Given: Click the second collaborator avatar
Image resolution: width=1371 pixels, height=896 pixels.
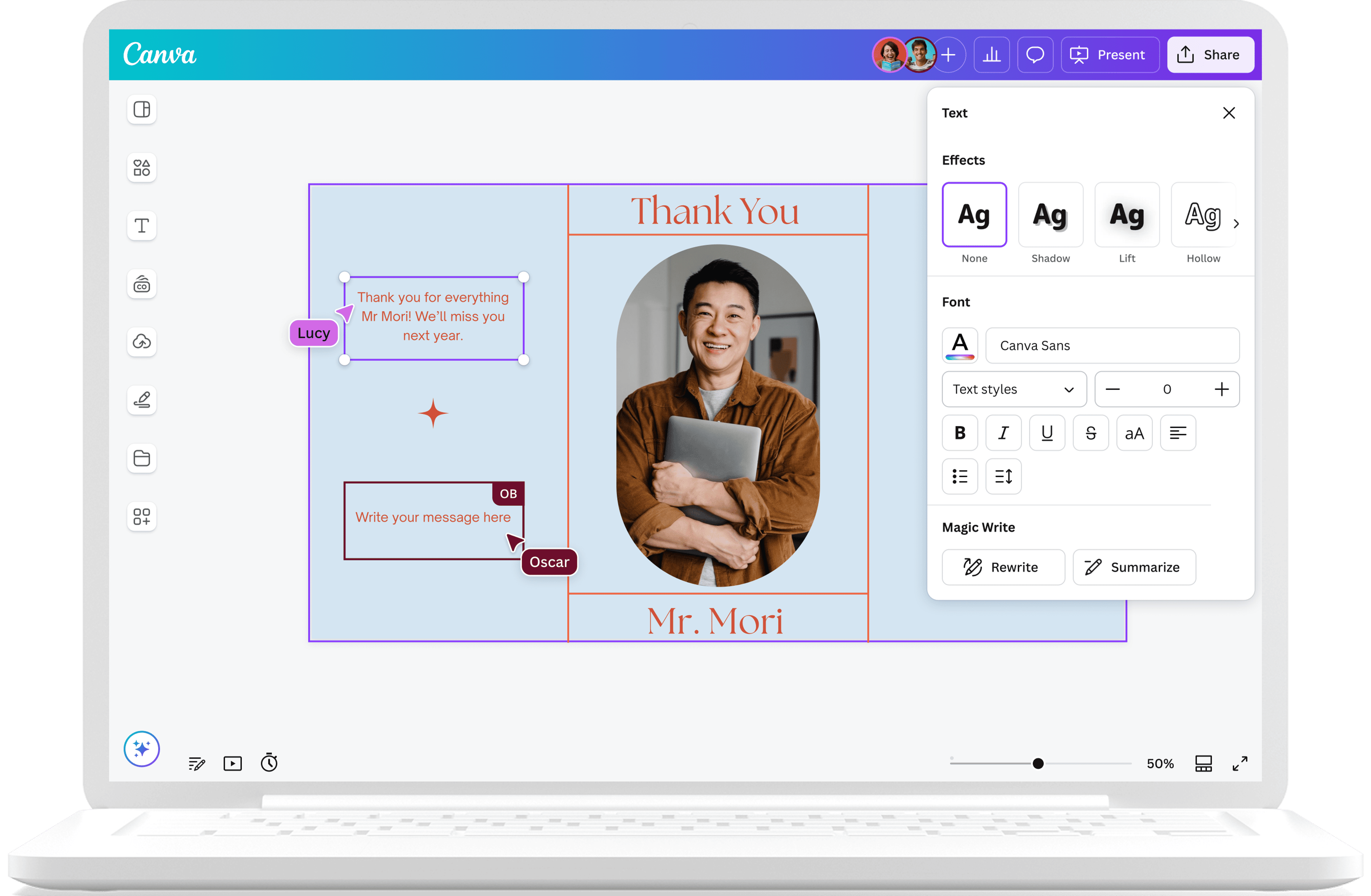Looking at the screenshot, I should [919, 55].
